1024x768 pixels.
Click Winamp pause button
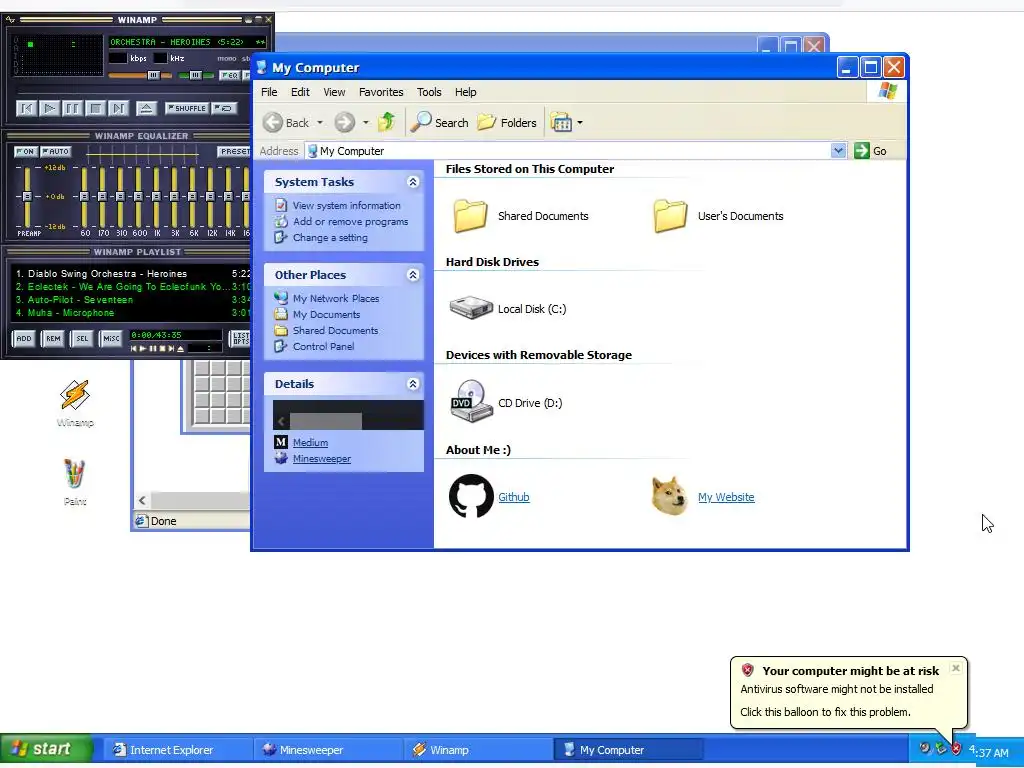tap(72, 108)
